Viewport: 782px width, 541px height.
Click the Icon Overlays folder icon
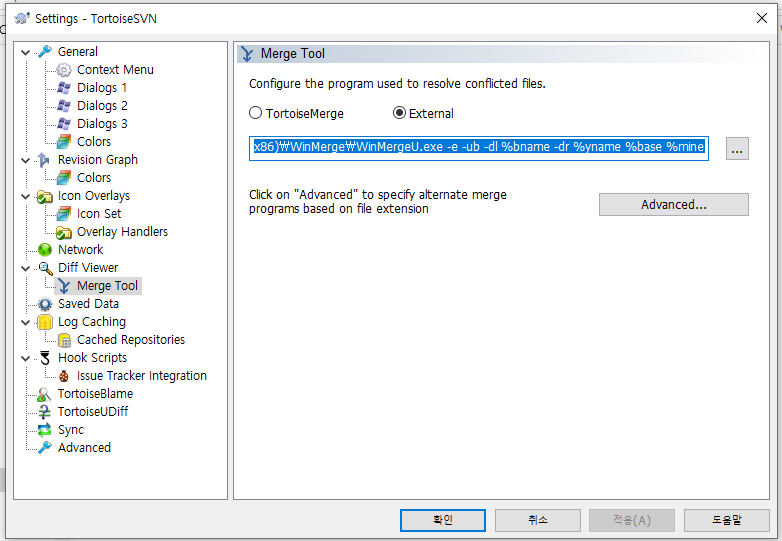(x=45, y=196)
